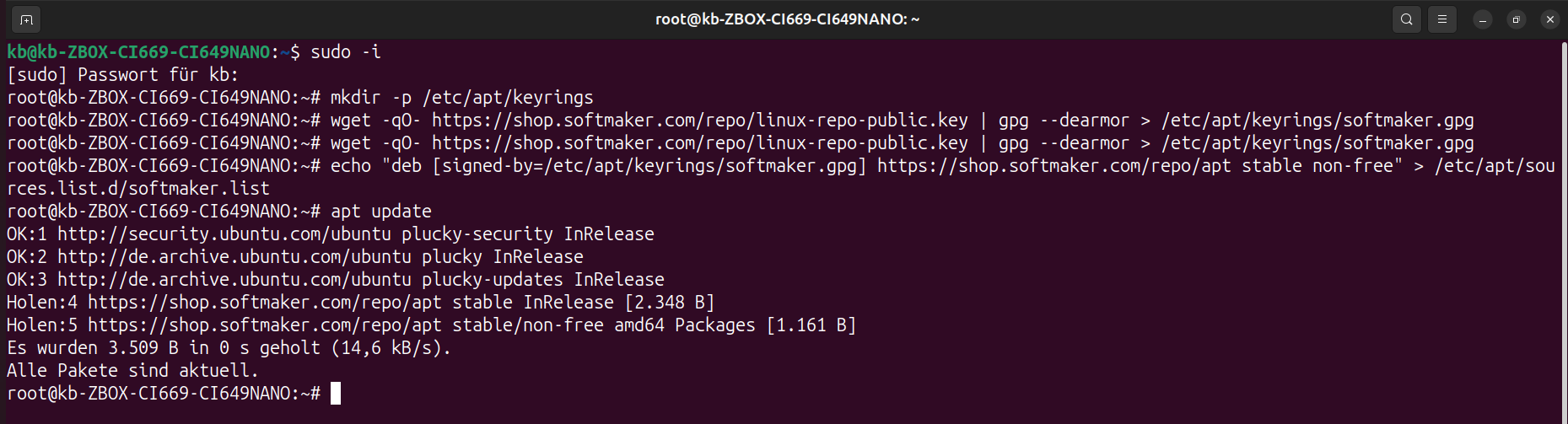Close the terminal window

[x=1550, y=19]
